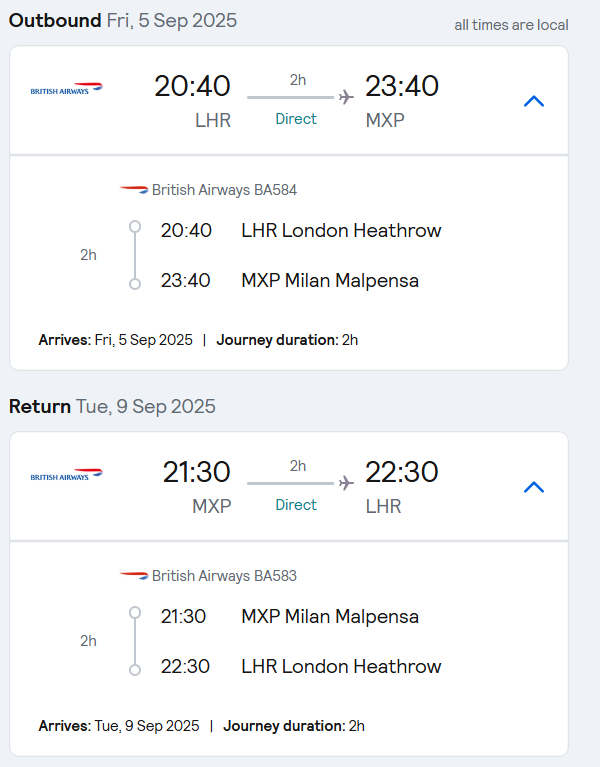
Task: Collapse the outbound flight details chevron
Action: coord(534,101)
